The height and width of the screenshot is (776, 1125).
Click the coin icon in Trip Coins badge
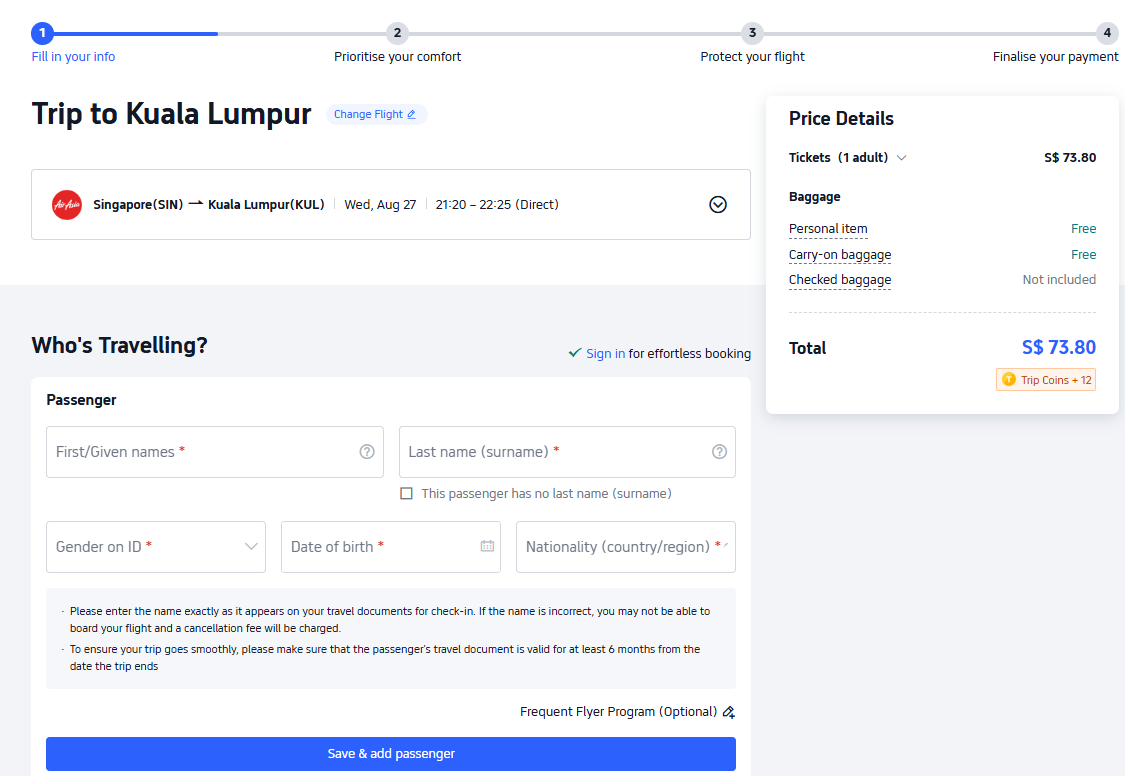1007,379
